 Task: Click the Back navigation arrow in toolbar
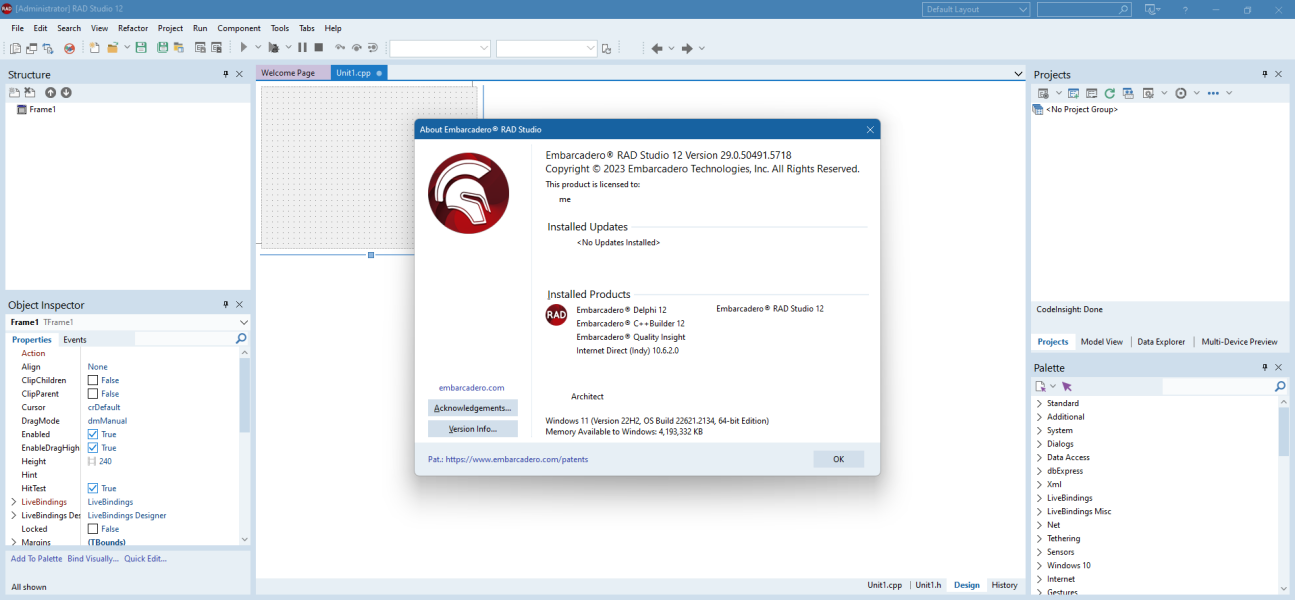point(657,48)
